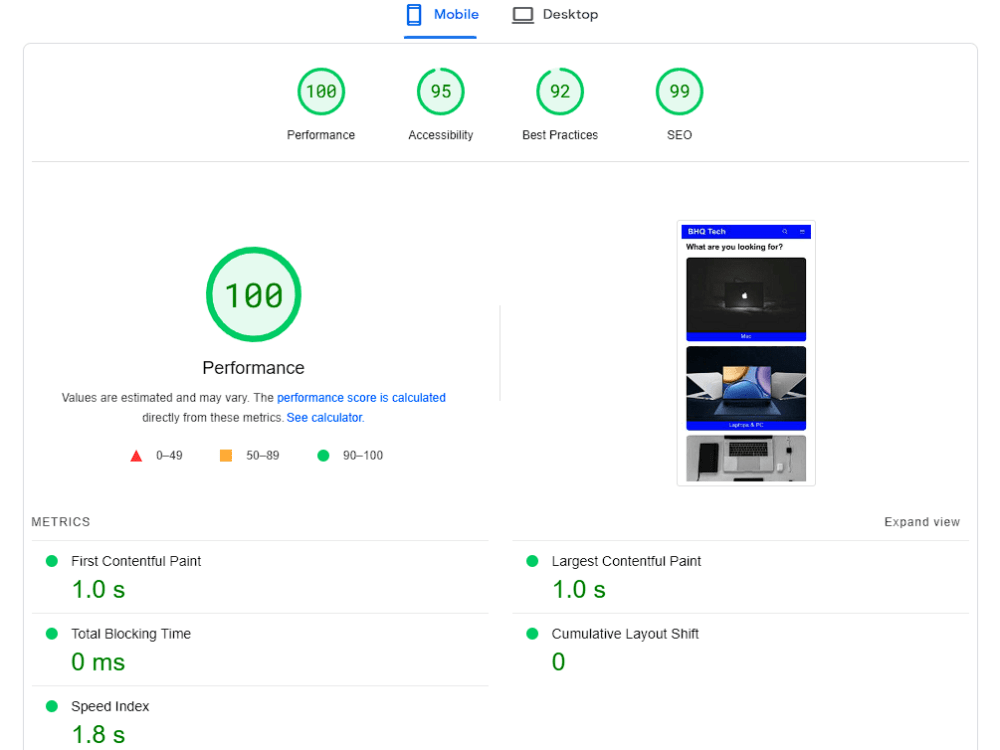Click 'Speed Index' metric label

tap(110, 707)
